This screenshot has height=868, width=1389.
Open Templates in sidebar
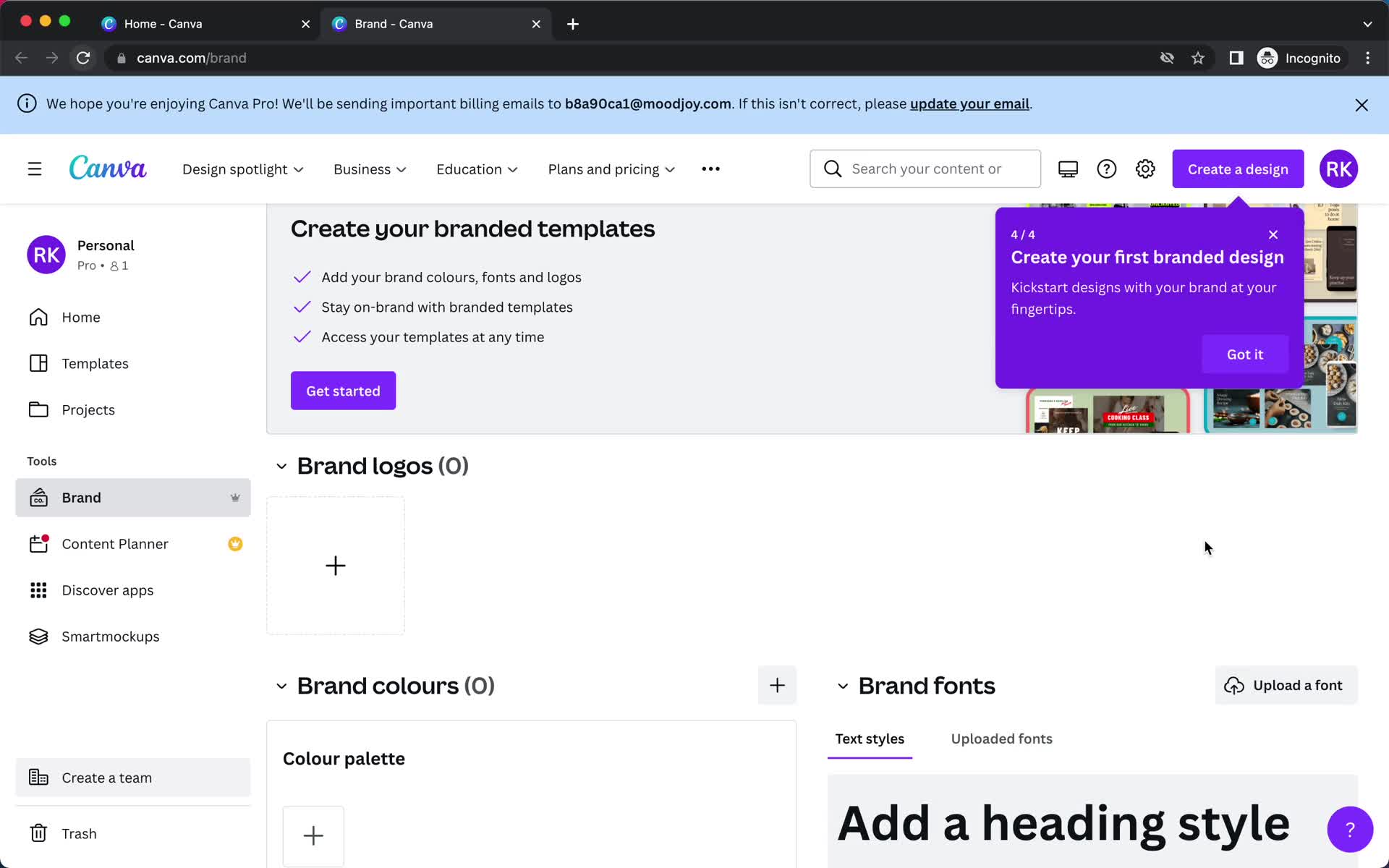coord(133,363)
